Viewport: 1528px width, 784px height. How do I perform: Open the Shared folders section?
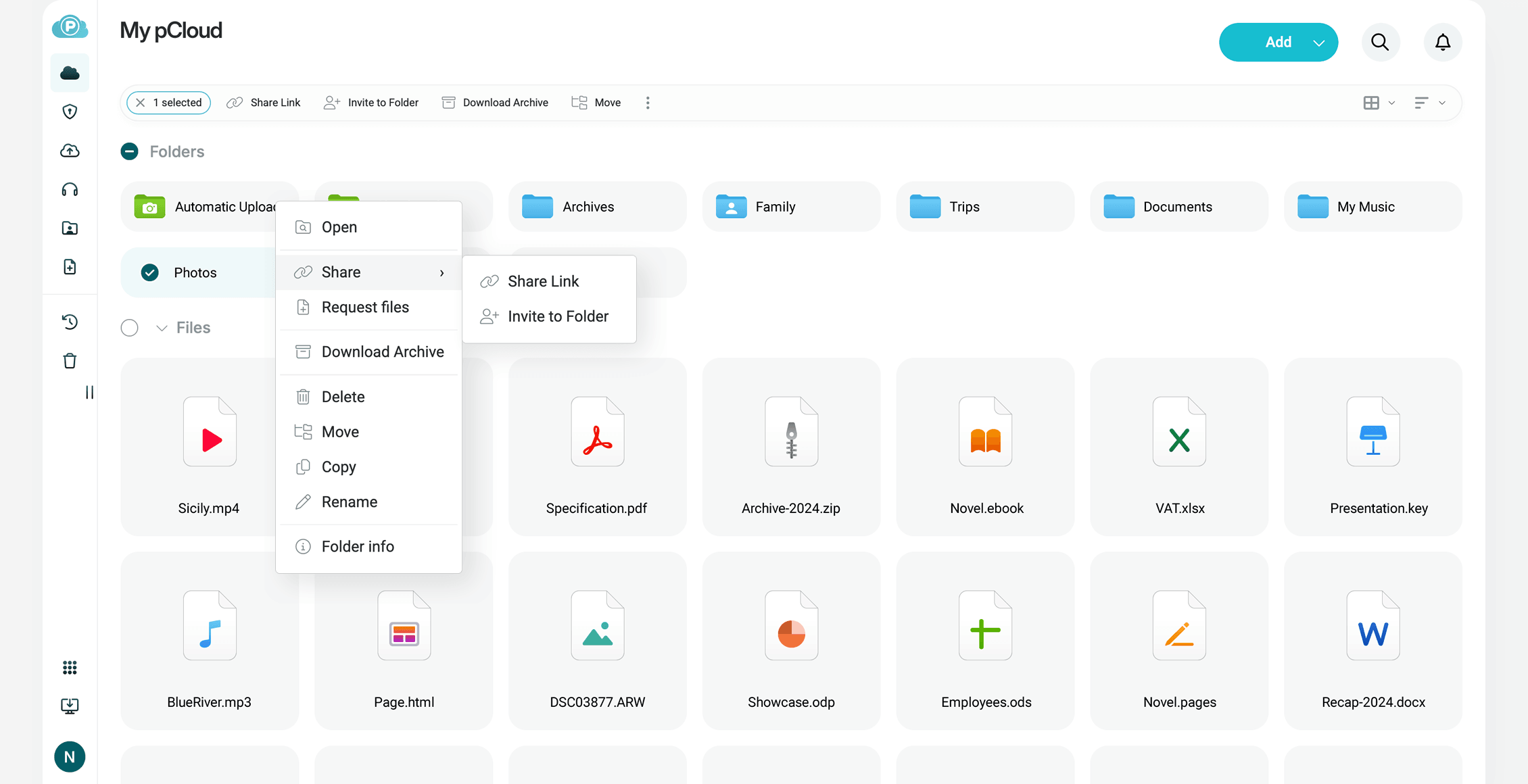[x=70, y=228]
